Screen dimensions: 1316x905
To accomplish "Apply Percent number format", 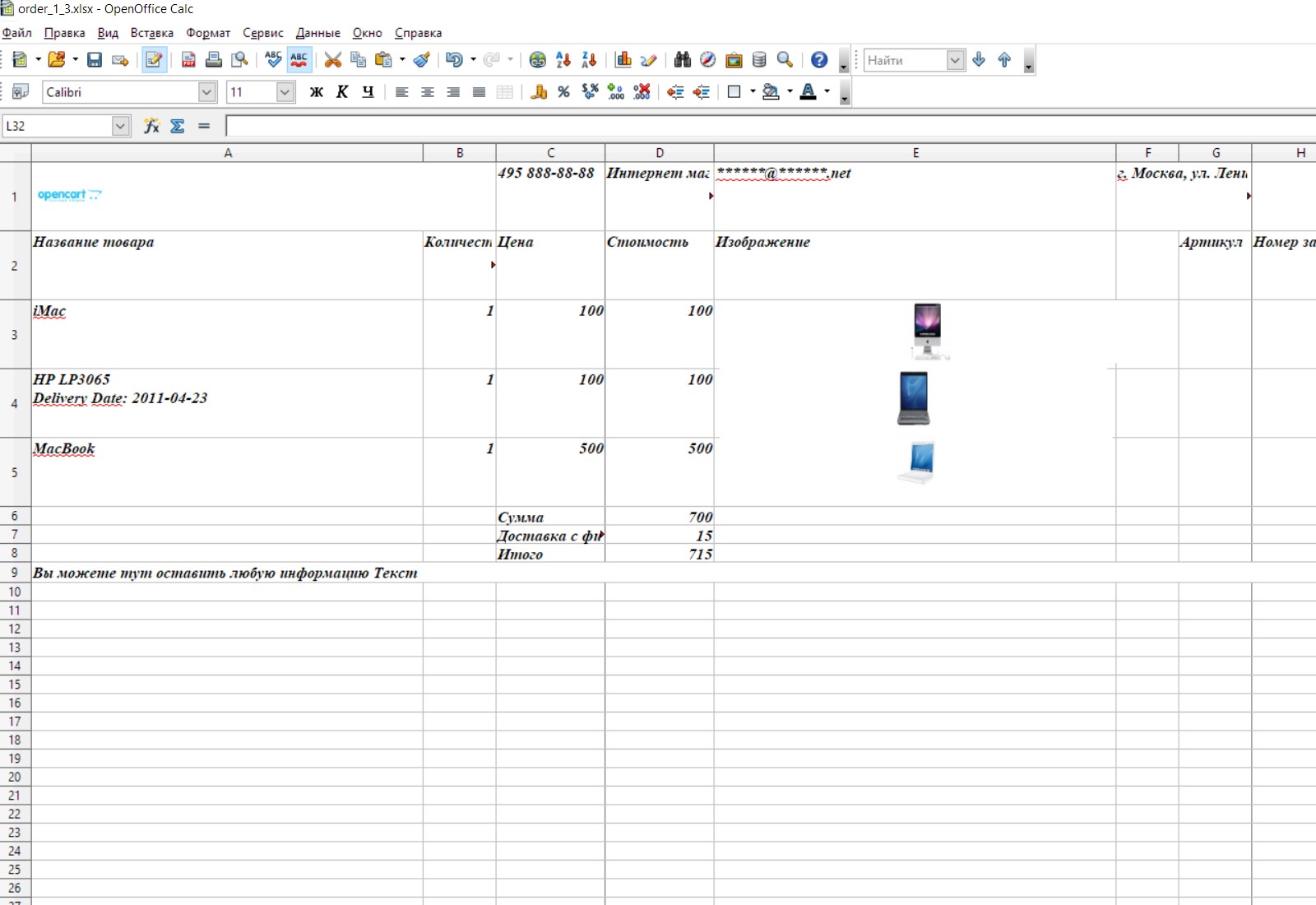I will click(564, 92).
